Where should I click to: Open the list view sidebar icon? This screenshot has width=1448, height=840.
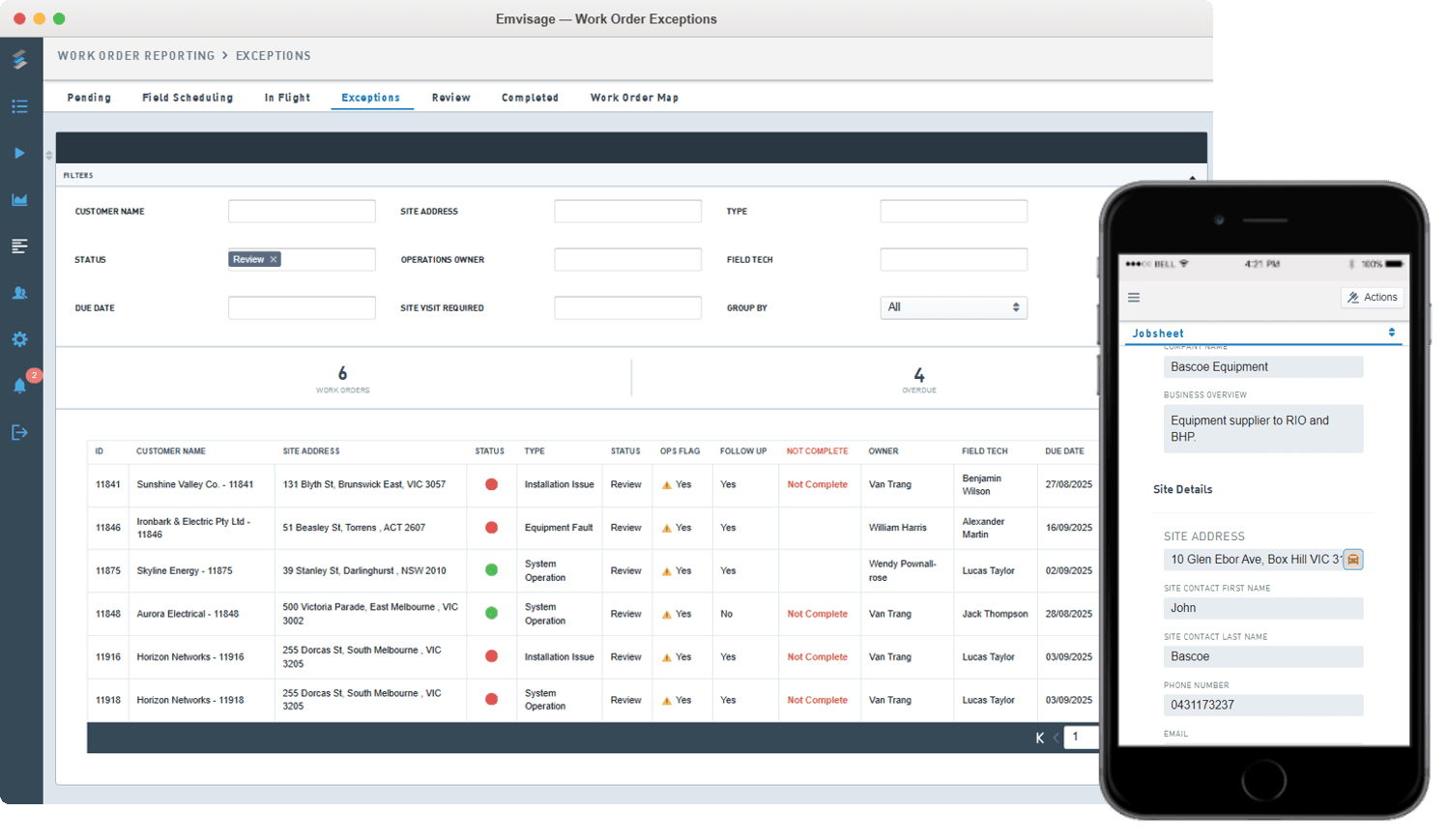[x=19, y=106]
